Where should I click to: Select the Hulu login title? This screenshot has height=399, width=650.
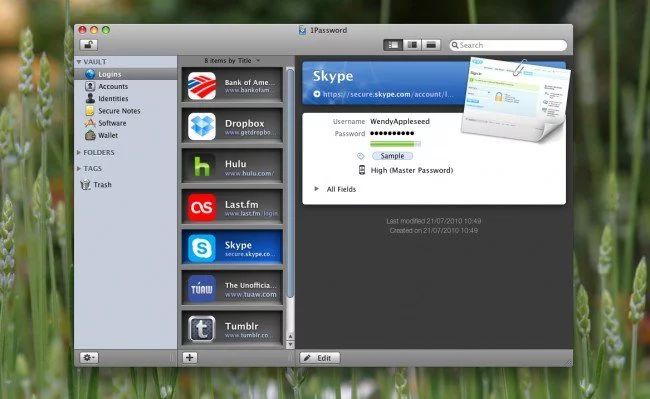(x=235, y=164)
